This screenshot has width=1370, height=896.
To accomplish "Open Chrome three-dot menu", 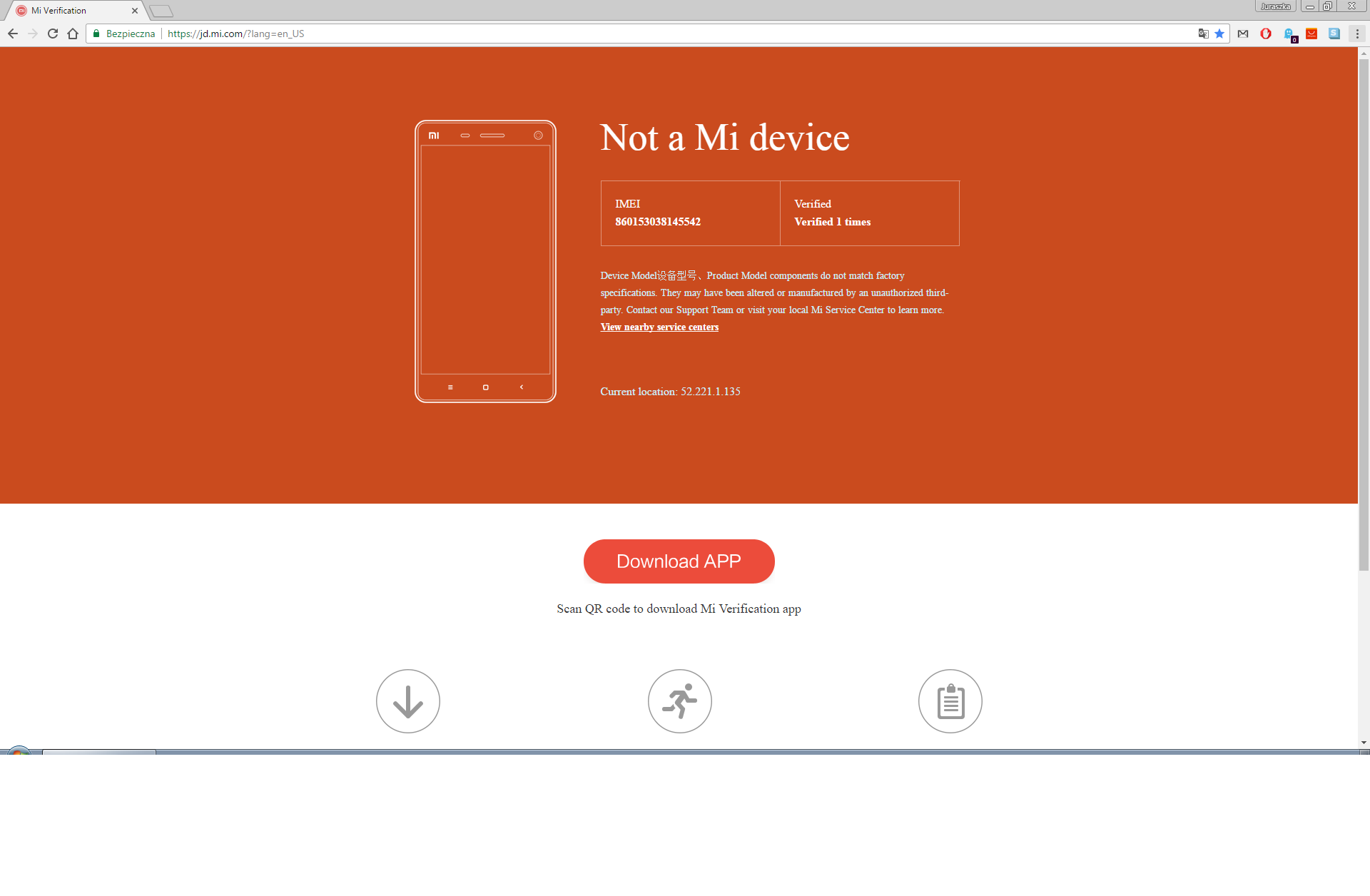I will 1357,34.
